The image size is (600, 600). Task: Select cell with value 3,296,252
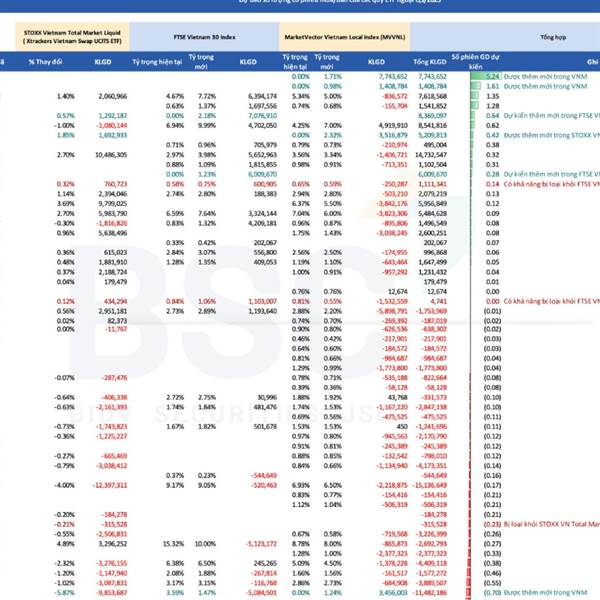point(112,544)
